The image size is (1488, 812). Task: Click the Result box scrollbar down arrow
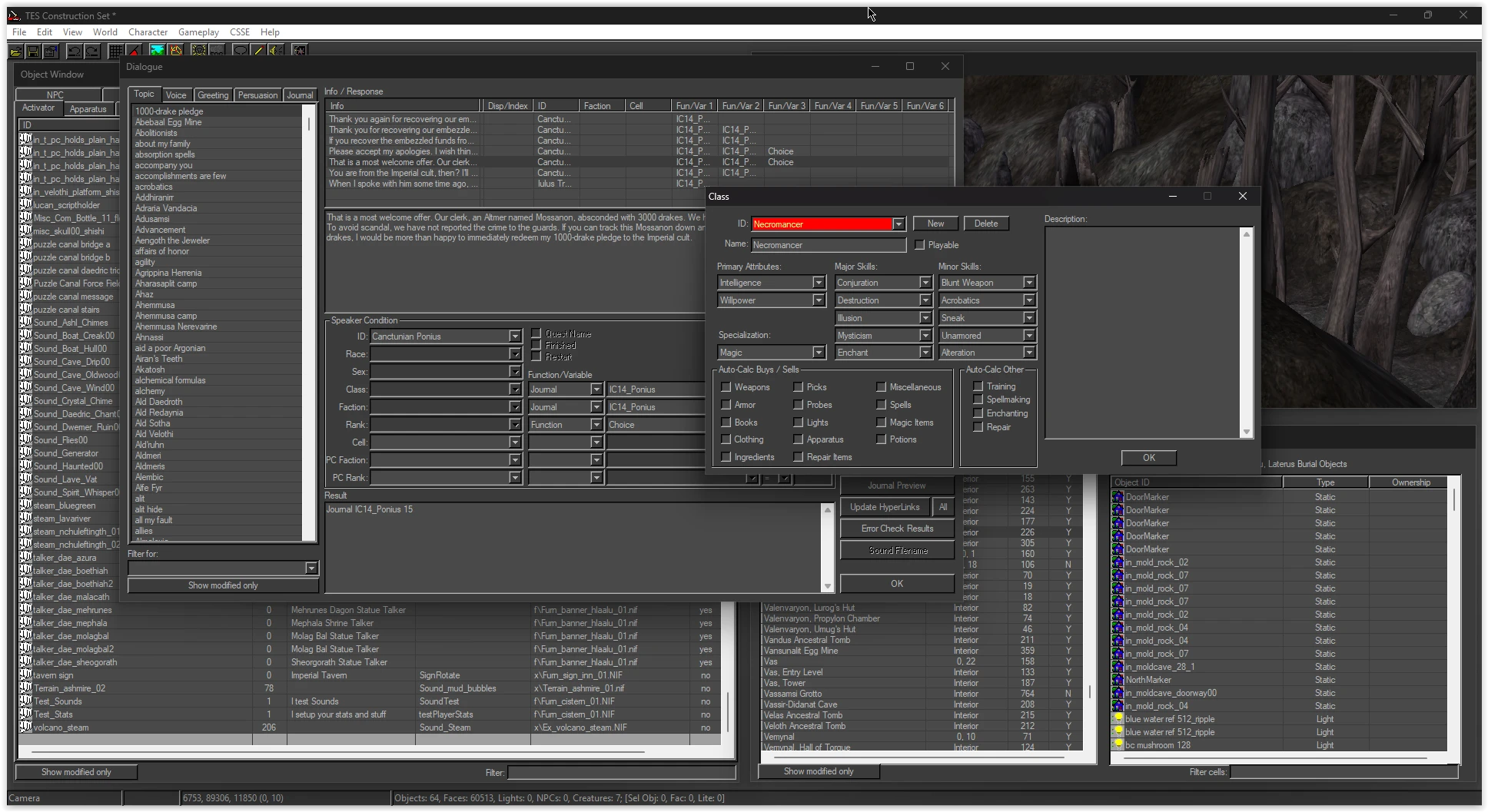[828, 586]
